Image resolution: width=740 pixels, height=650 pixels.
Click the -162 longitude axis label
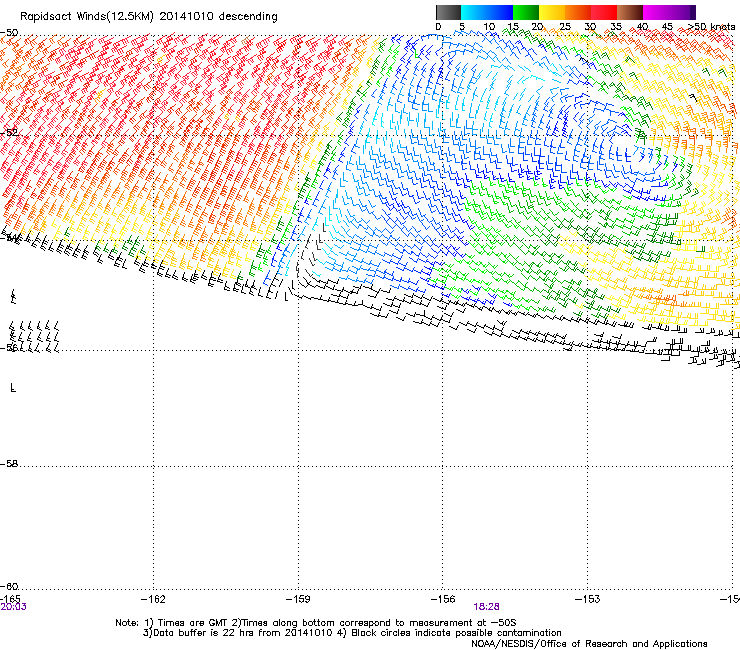click(x=153, y=599)
